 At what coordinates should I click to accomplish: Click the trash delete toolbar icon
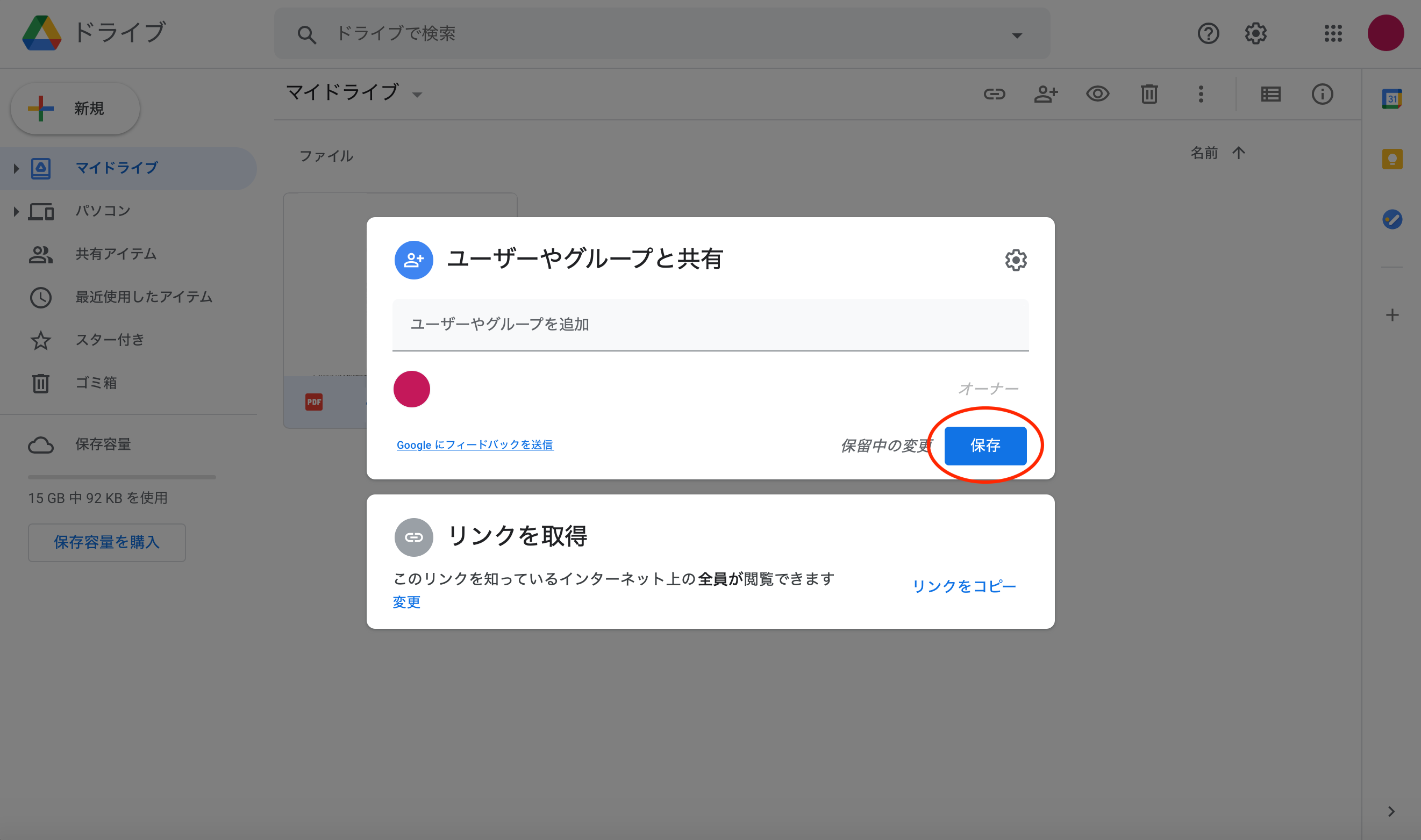tap(1149, 94)
